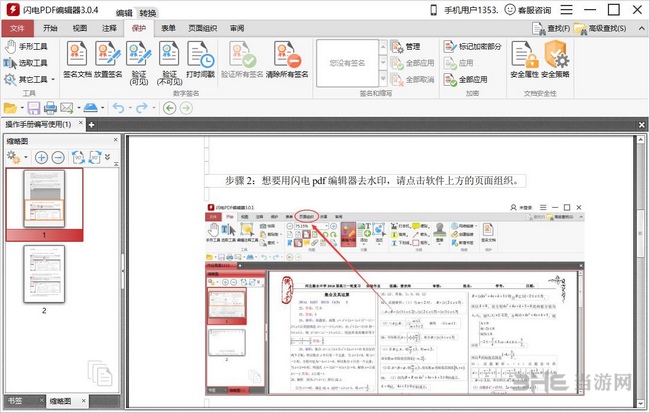Open 安全属性 security properties
The height and width of the screenshot is (413, 650).
[x=524, y=59]
